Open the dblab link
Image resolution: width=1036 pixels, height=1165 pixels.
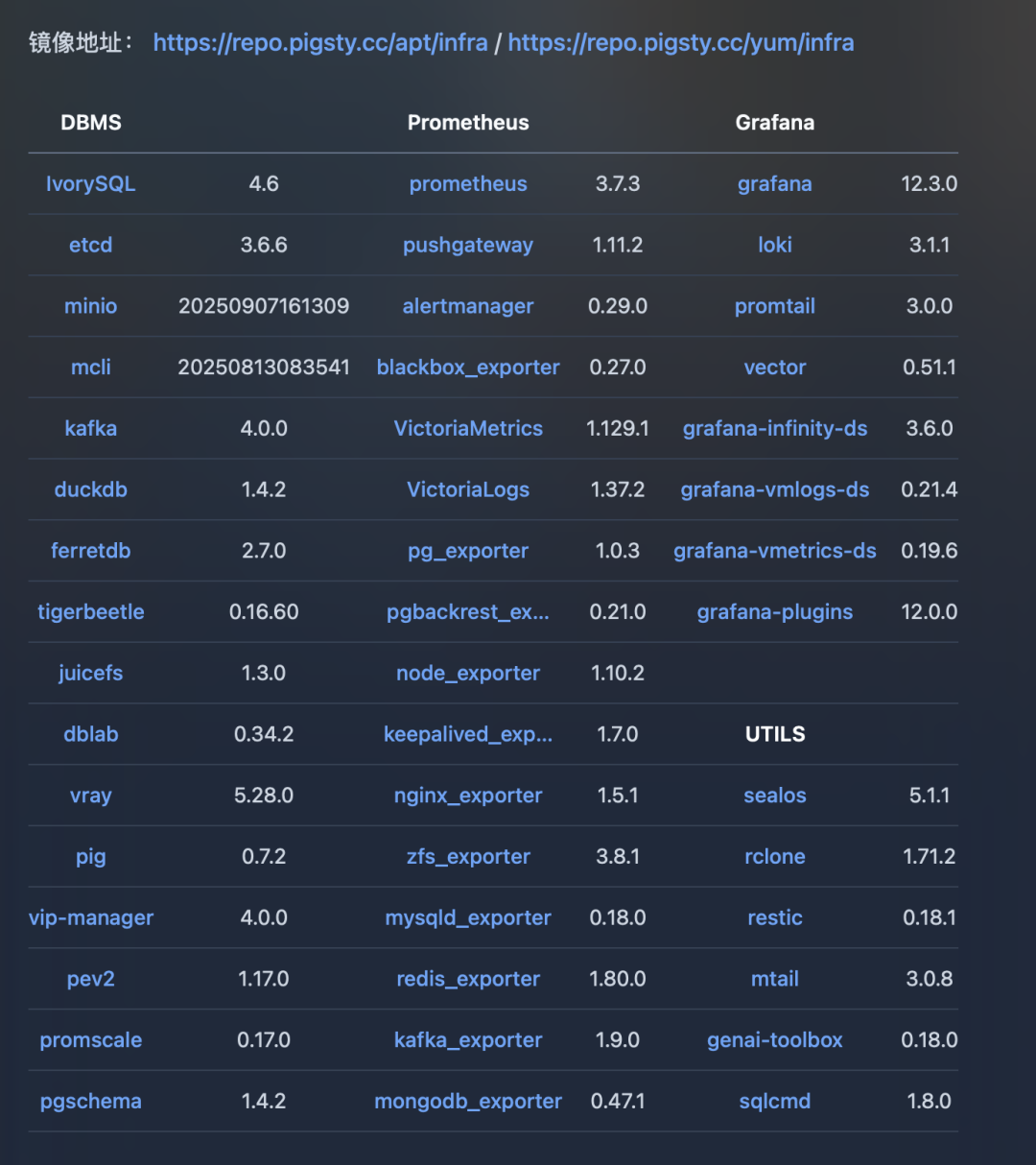[91, 734]
